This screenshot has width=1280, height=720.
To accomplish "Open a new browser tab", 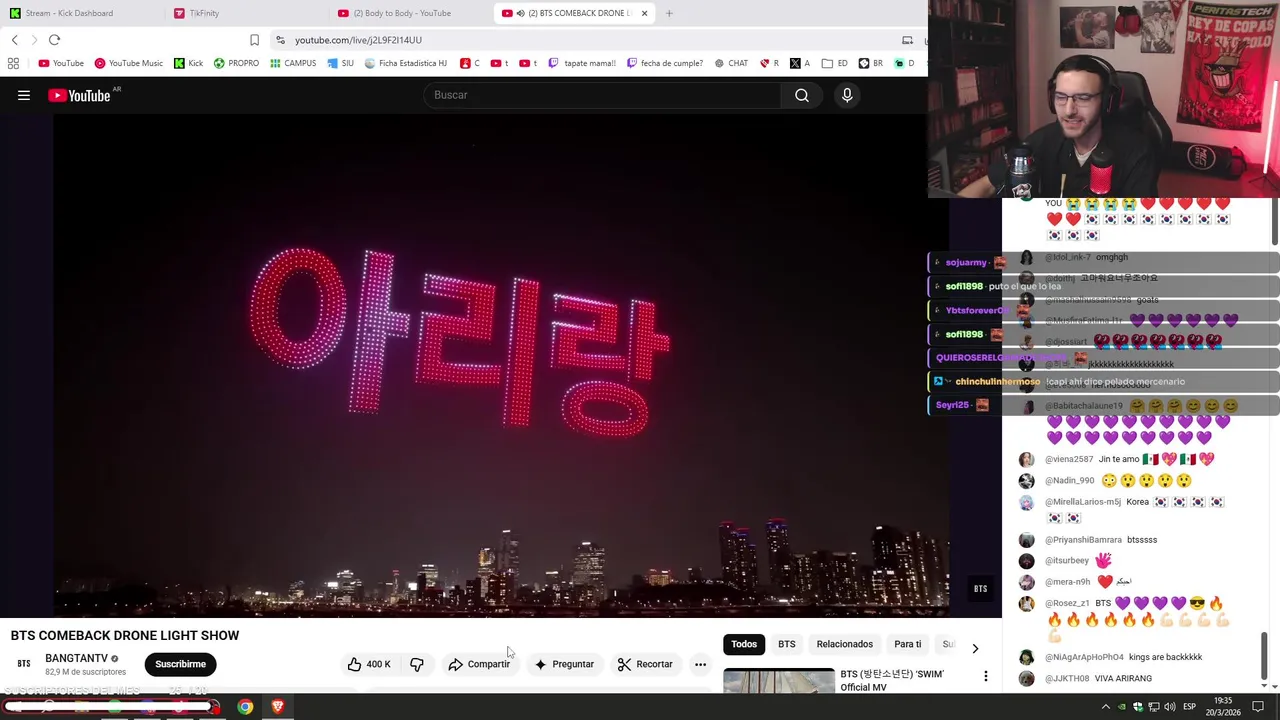I will 669,13.
